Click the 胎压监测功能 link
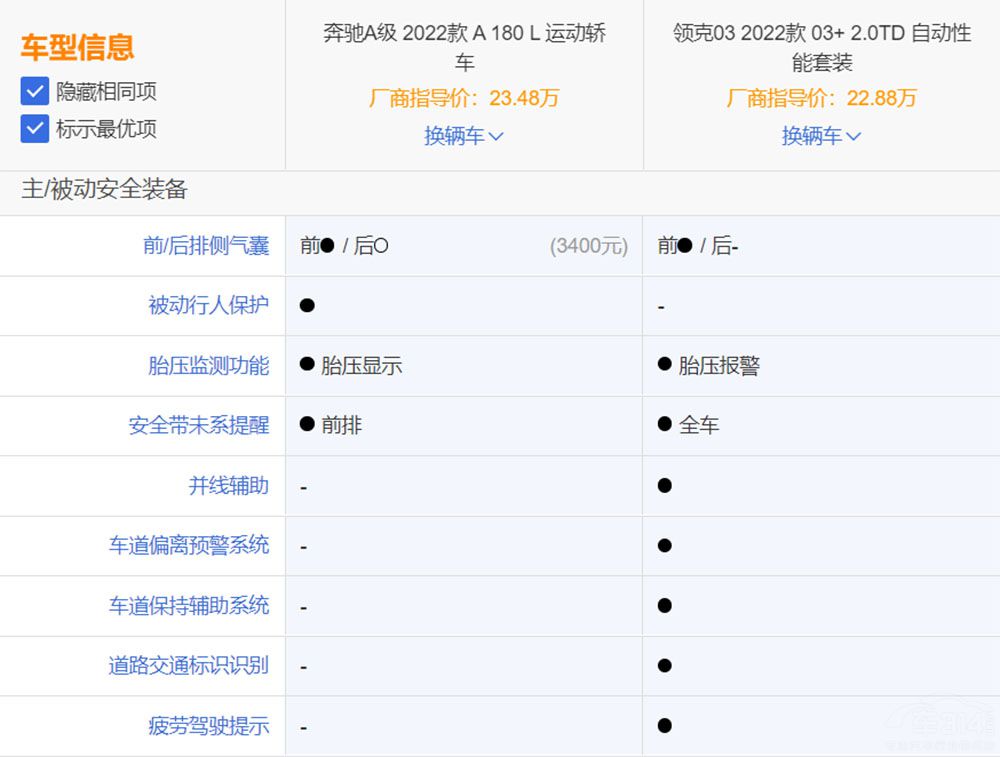This screenshot has width=1000, height=757. click(x=209, y=366)
